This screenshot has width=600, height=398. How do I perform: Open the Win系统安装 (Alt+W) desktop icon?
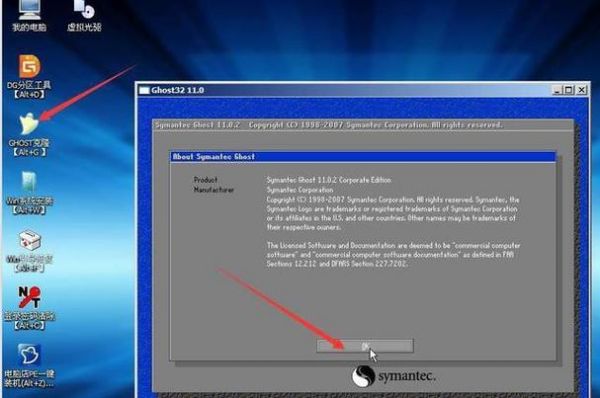[29, 193]
